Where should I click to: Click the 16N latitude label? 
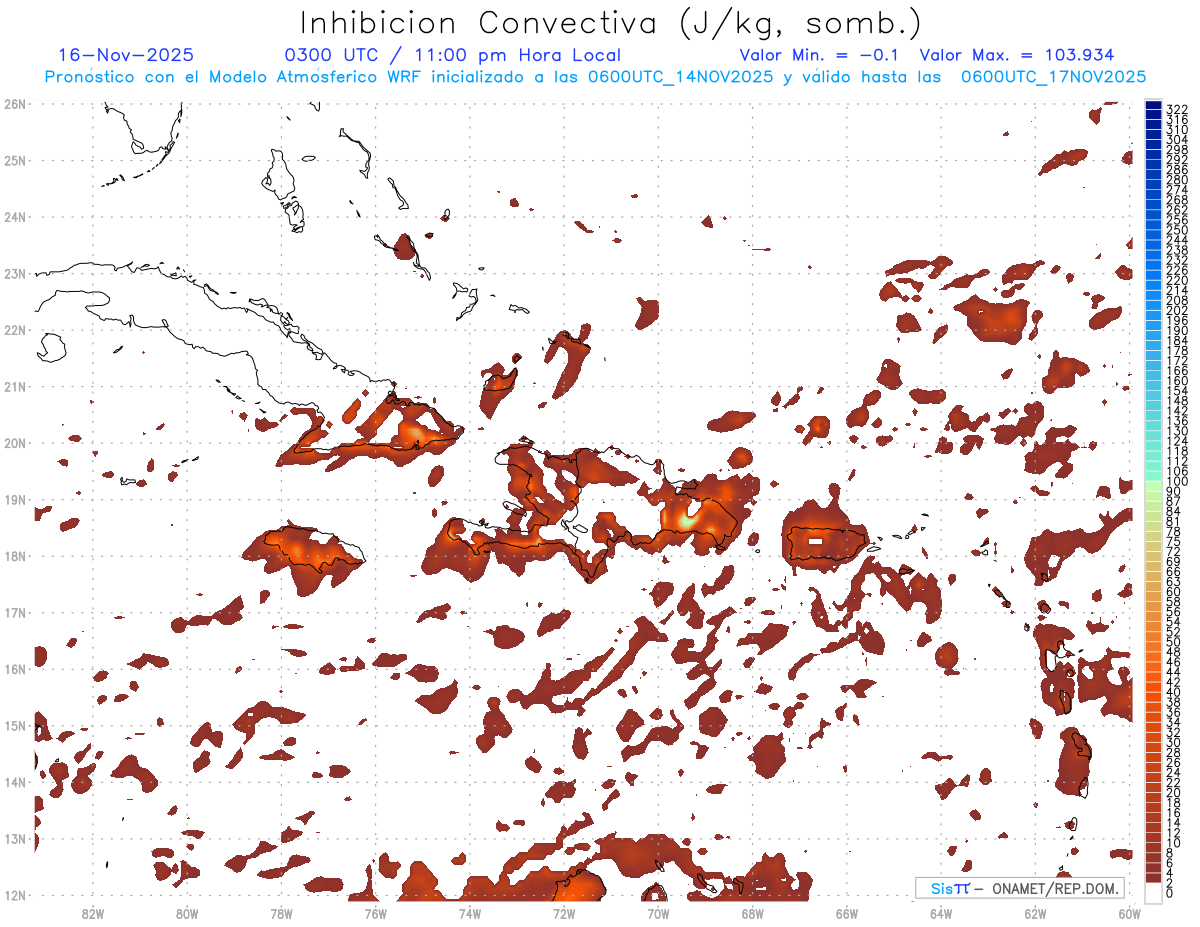point(15,669)
